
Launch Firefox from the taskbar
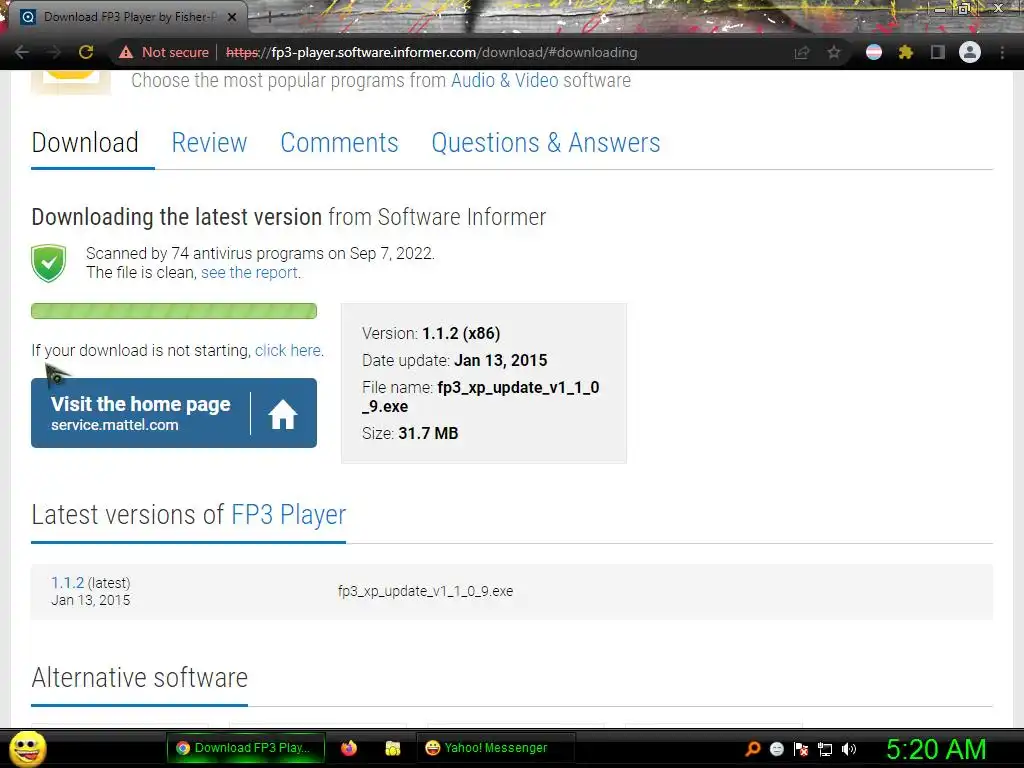coord(349,748)
